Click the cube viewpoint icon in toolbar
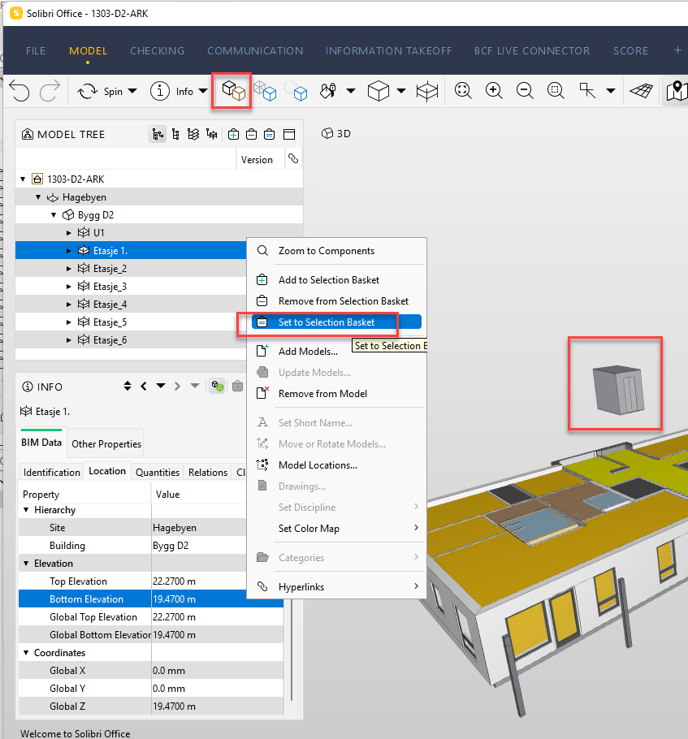Viewport: 688px width, 739px height. 378,90
